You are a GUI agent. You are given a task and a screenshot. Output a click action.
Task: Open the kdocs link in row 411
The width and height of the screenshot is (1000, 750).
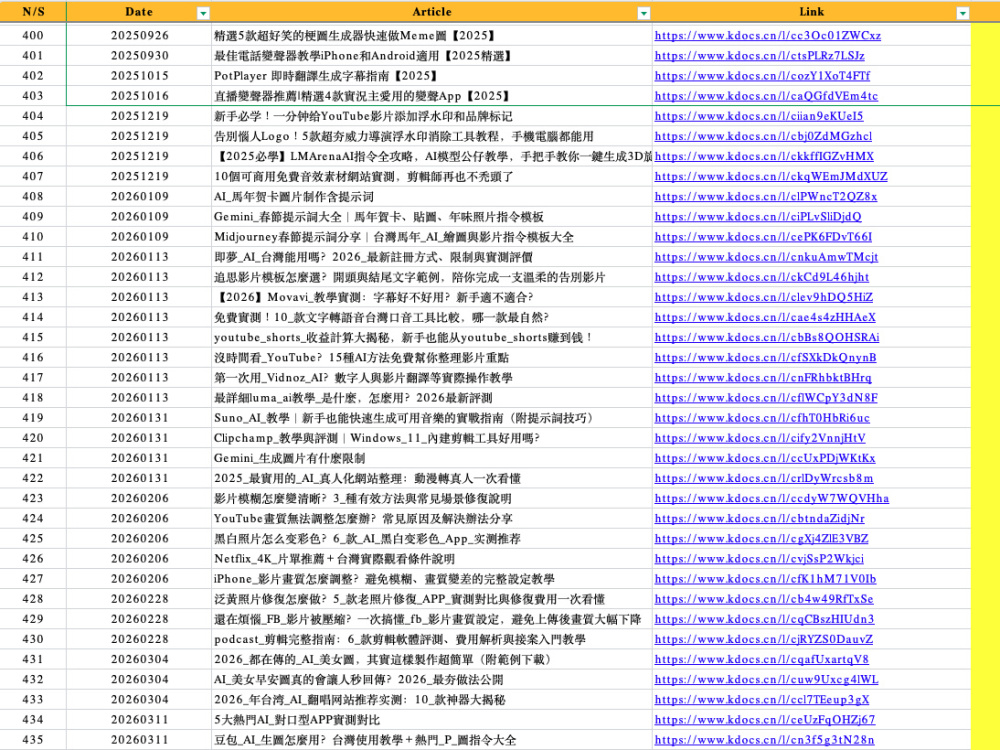coord(766,257)
